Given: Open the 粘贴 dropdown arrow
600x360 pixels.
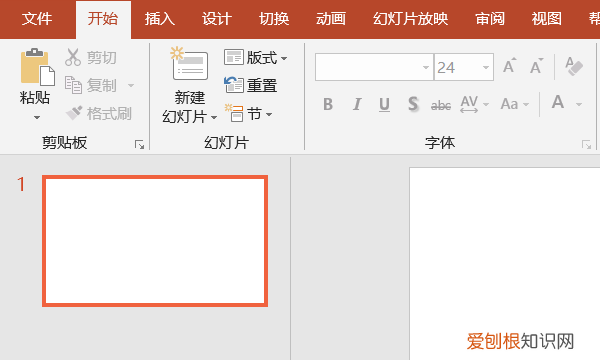Looking at the screenshot, I should pyautogui.click(x=37, y=117).
